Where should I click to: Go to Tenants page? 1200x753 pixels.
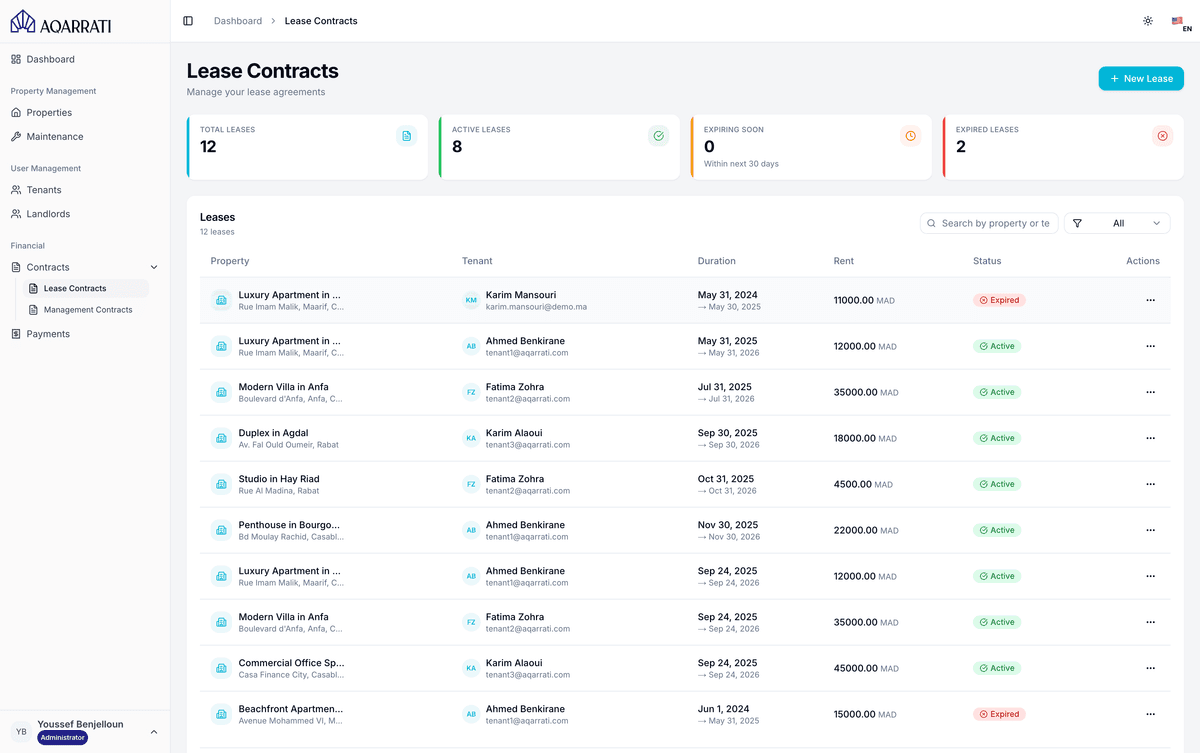point(44,190)
